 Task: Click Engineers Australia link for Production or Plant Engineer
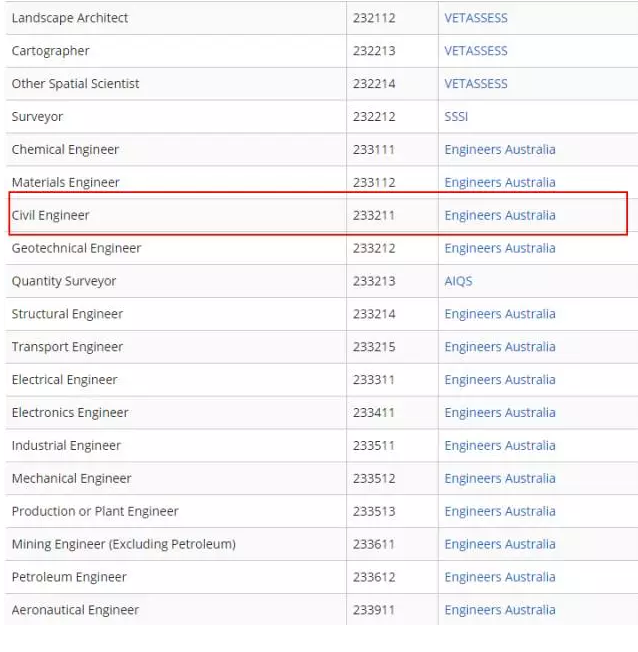click(x=499, y=512)
